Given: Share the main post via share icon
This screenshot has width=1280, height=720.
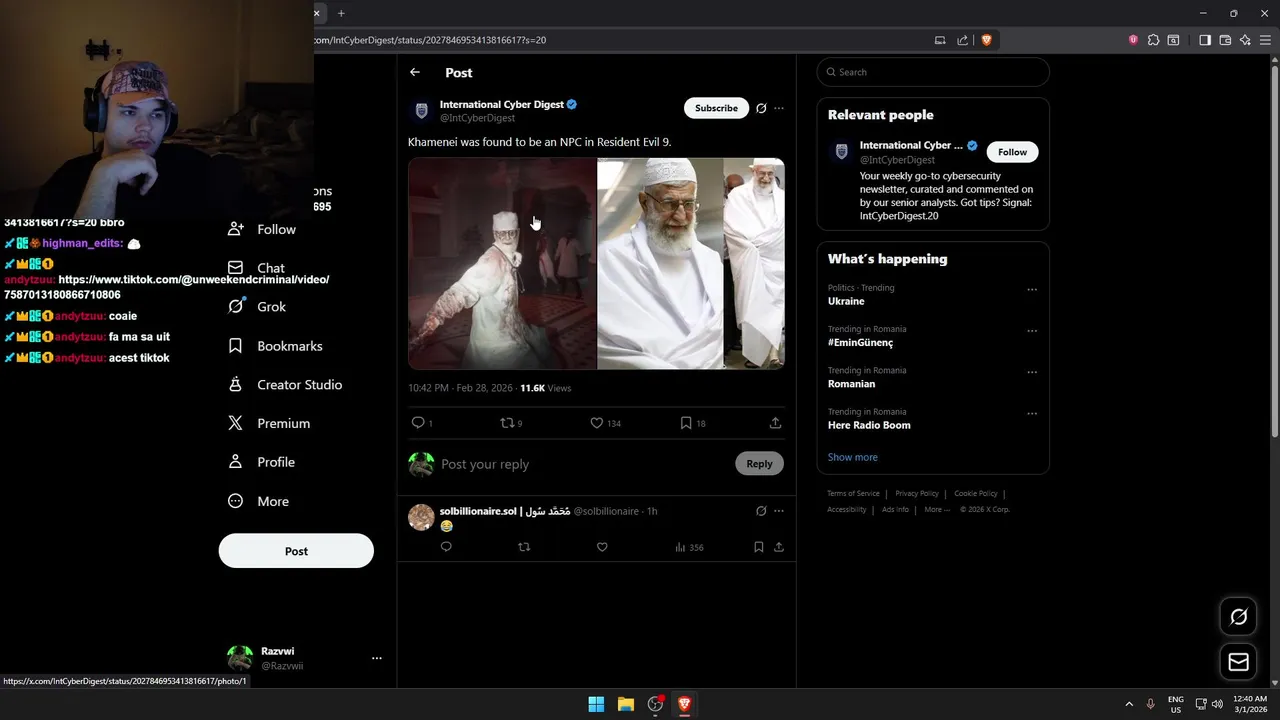Looking at the screenshot, I should [x=775, y=423].
